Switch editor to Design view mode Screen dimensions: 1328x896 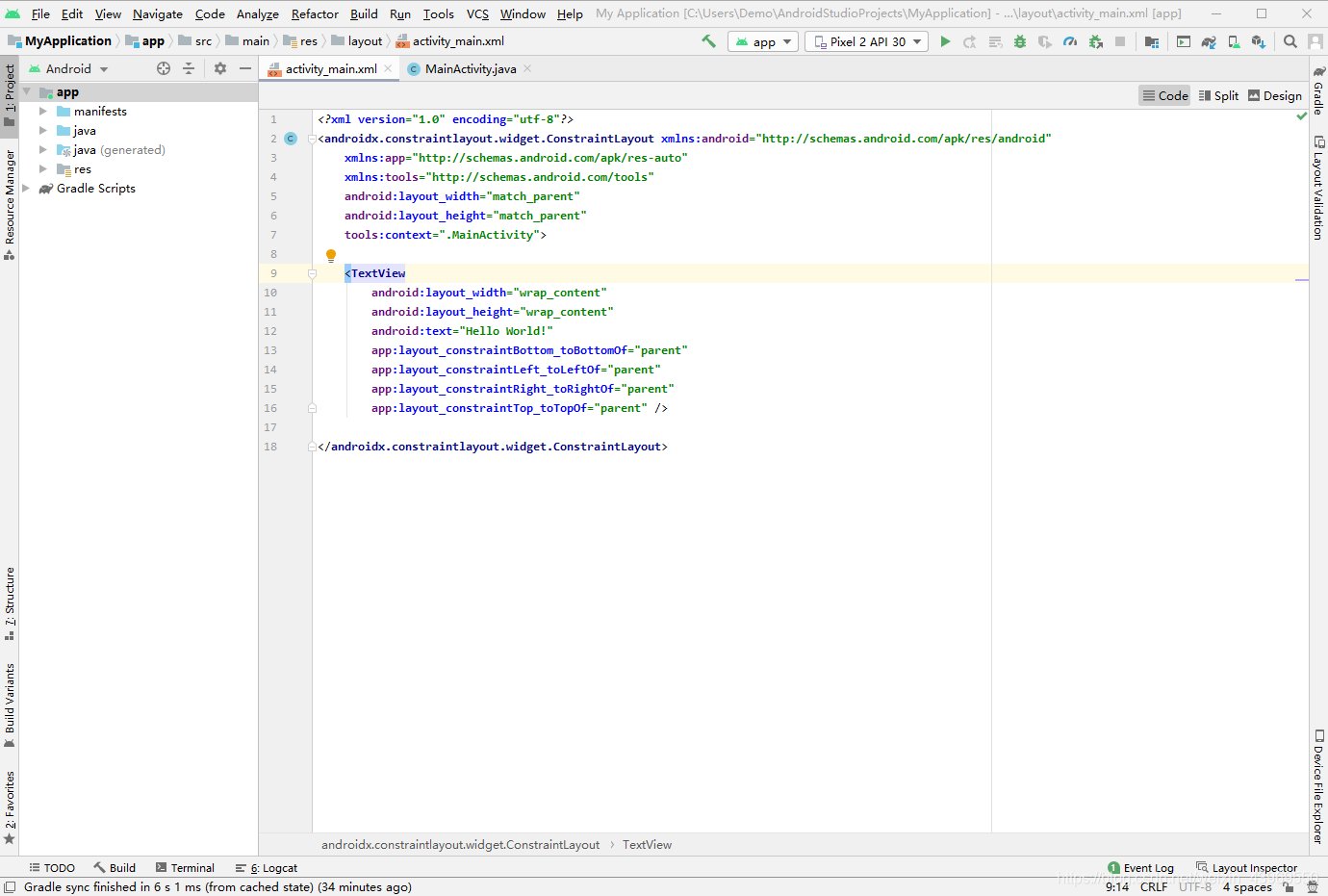[1275, 95]
